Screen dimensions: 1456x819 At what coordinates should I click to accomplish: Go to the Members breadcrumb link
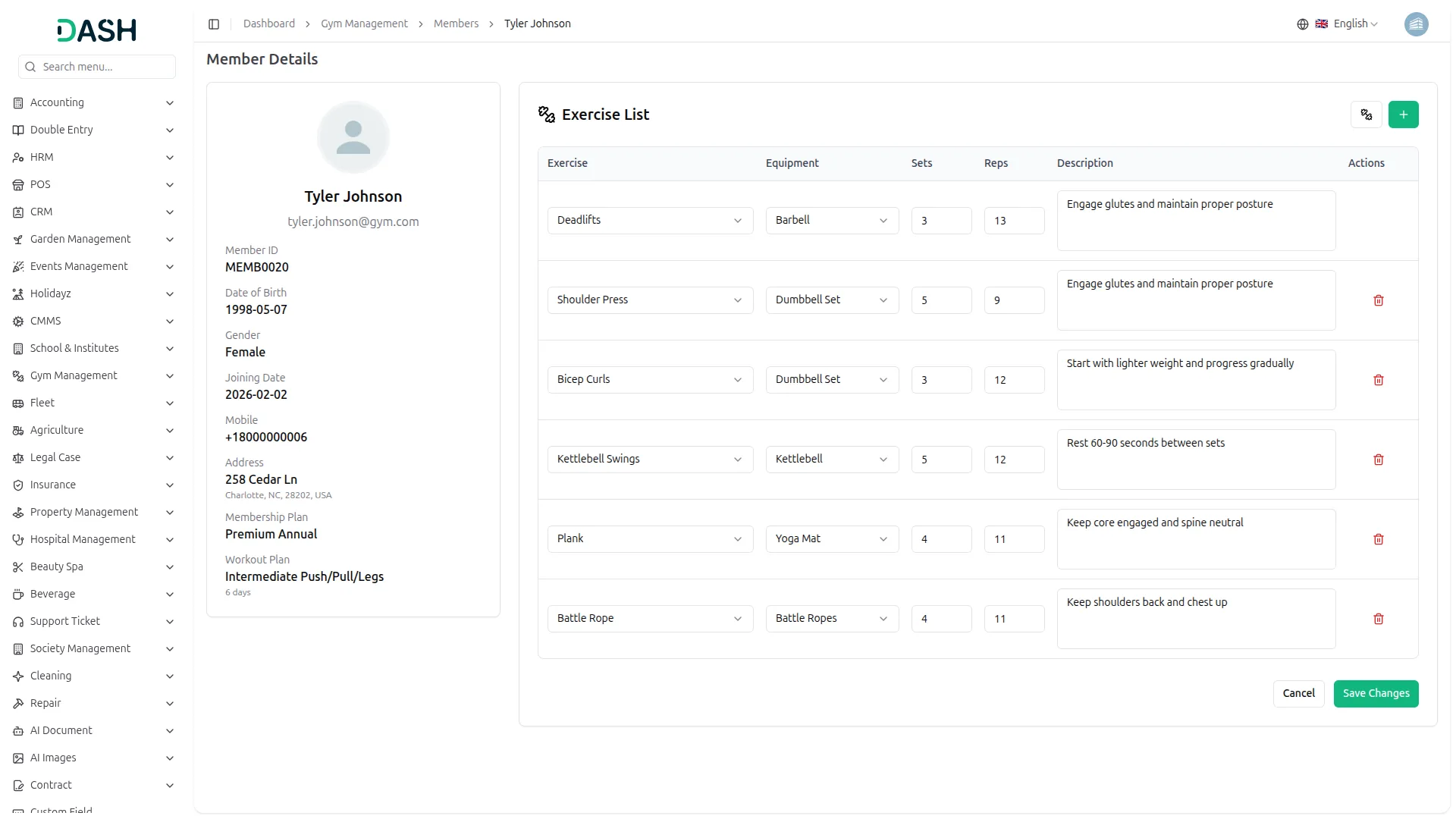pos(456,24)
